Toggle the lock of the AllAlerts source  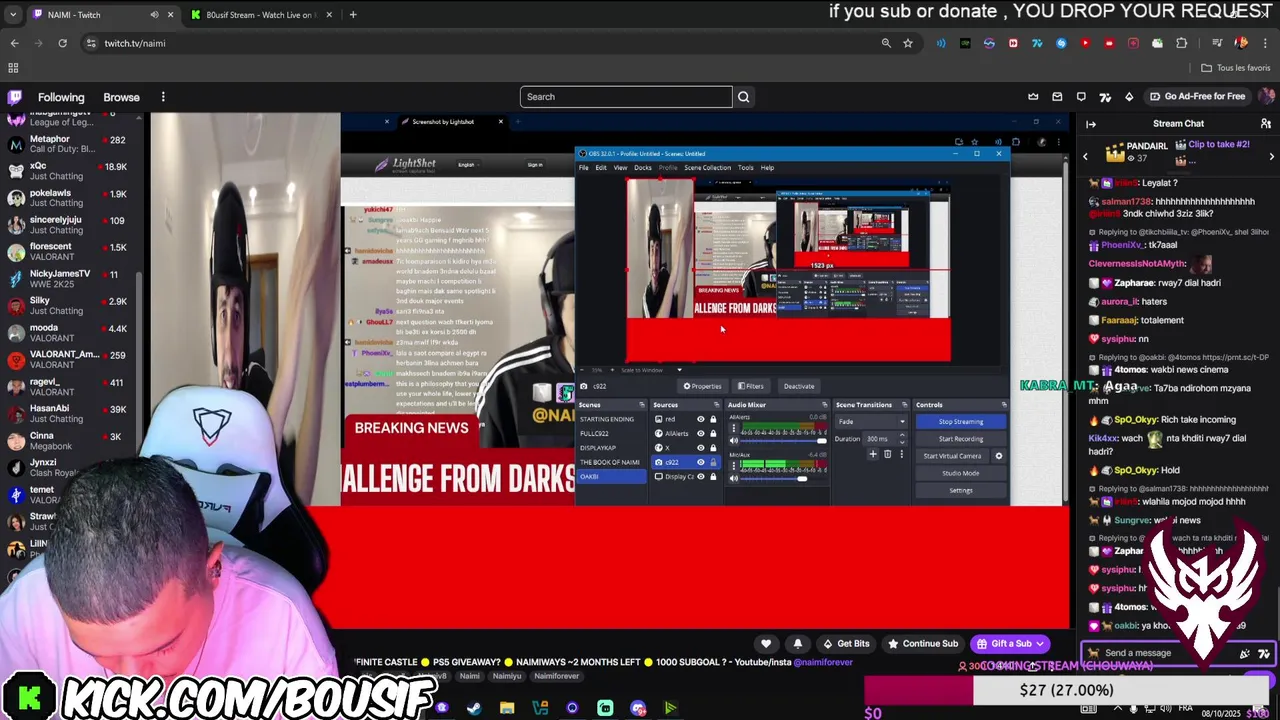tap(713, 433)
